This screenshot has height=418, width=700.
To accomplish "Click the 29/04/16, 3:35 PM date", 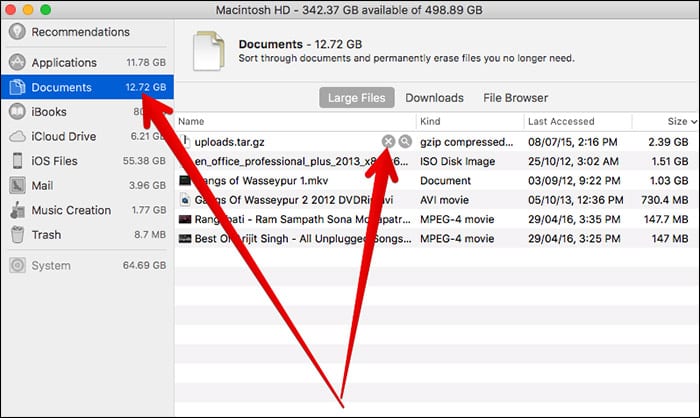I will [574, 219].
